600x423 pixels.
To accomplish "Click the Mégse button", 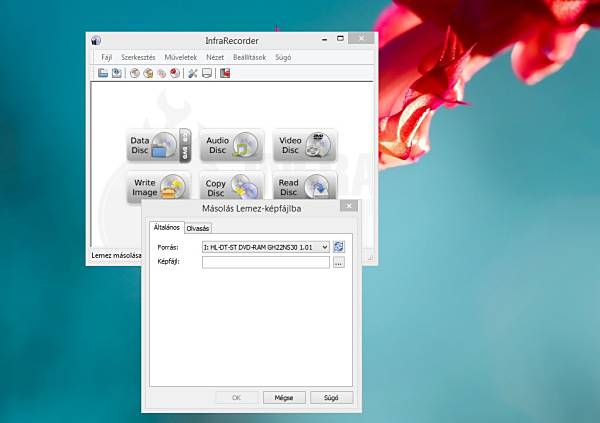I will point(284,398).
